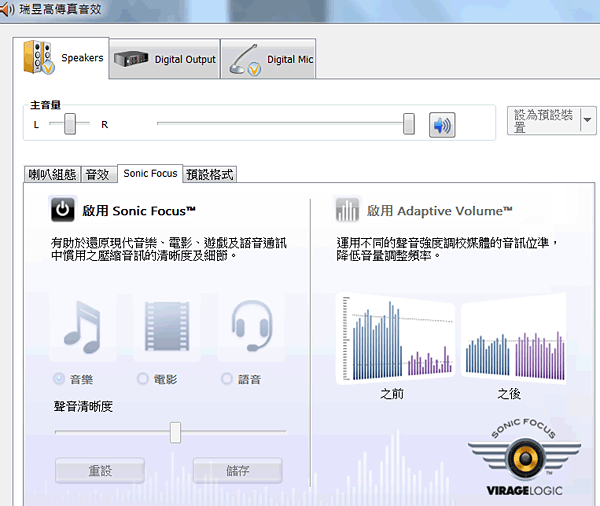Click the 重設 reset button

pyautogui.click(x=100, y=470)
